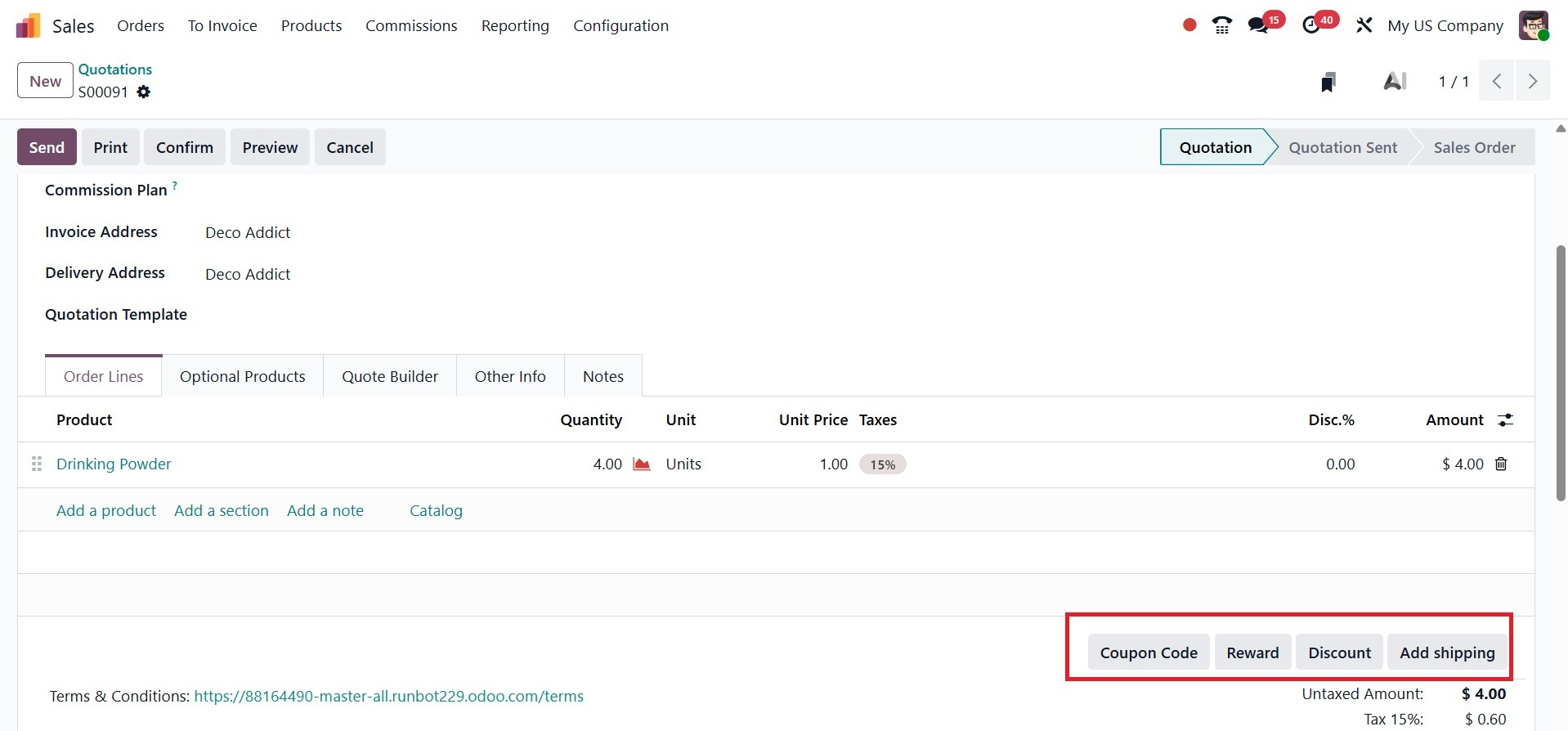This screenshot has width=1568, height=731.
Task: Open column settings toggle beside Amount
Action: (x=1505, y=420)
